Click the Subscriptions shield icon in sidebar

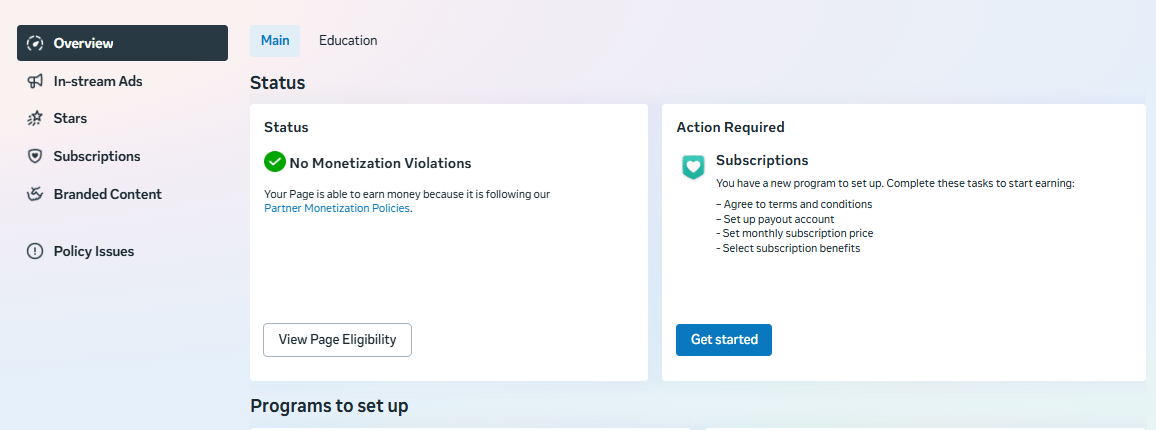[36, 157]
